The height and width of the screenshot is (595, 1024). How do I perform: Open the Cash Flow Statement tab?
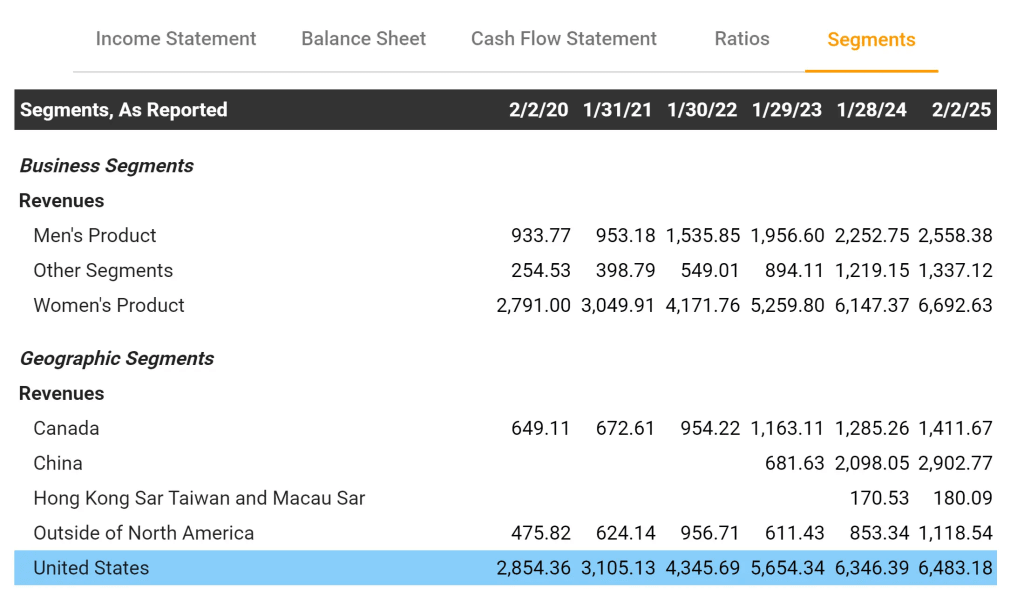[x=564, y=39]
